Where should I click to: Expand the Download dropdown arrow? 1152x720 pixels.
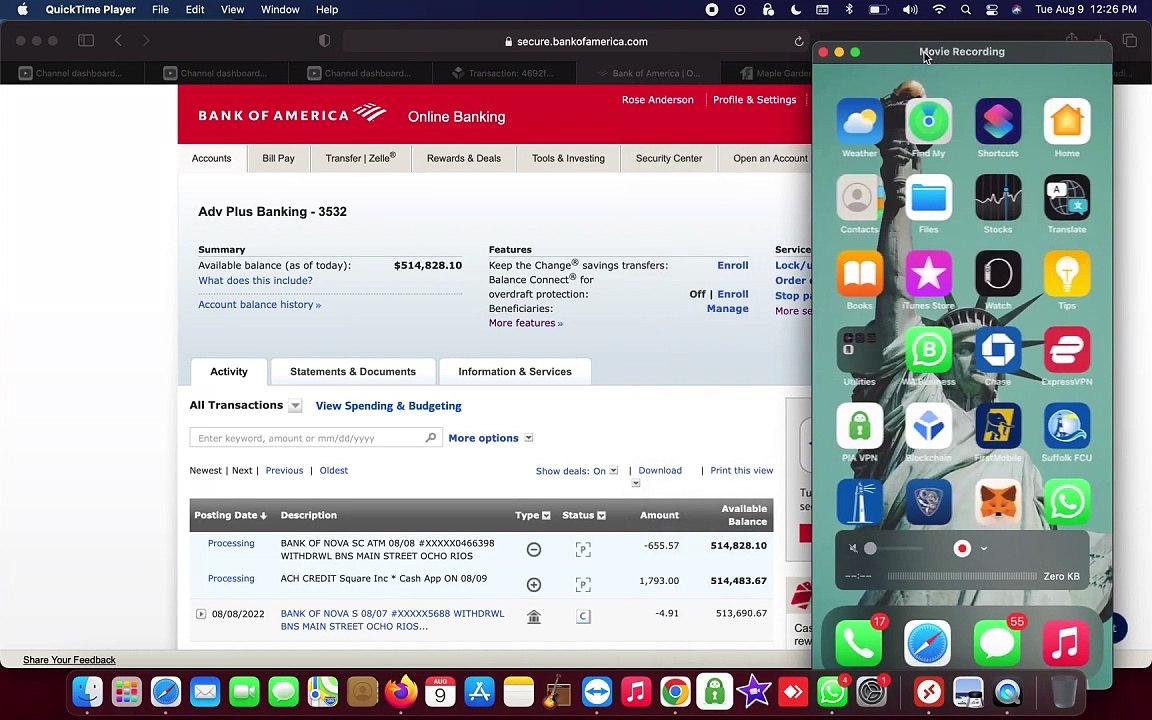[x=636, y=483]
